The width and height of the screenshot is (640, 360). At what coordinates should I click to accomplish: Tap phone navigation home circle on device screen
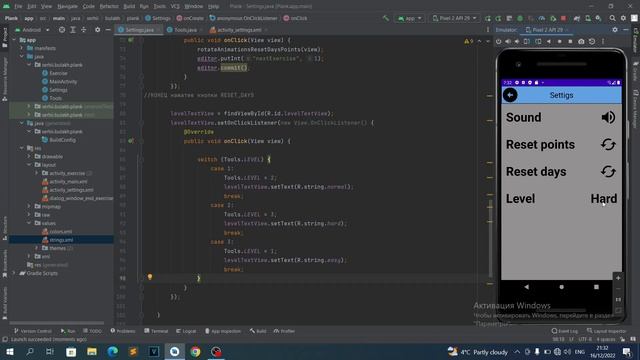[x=562, y=287]
